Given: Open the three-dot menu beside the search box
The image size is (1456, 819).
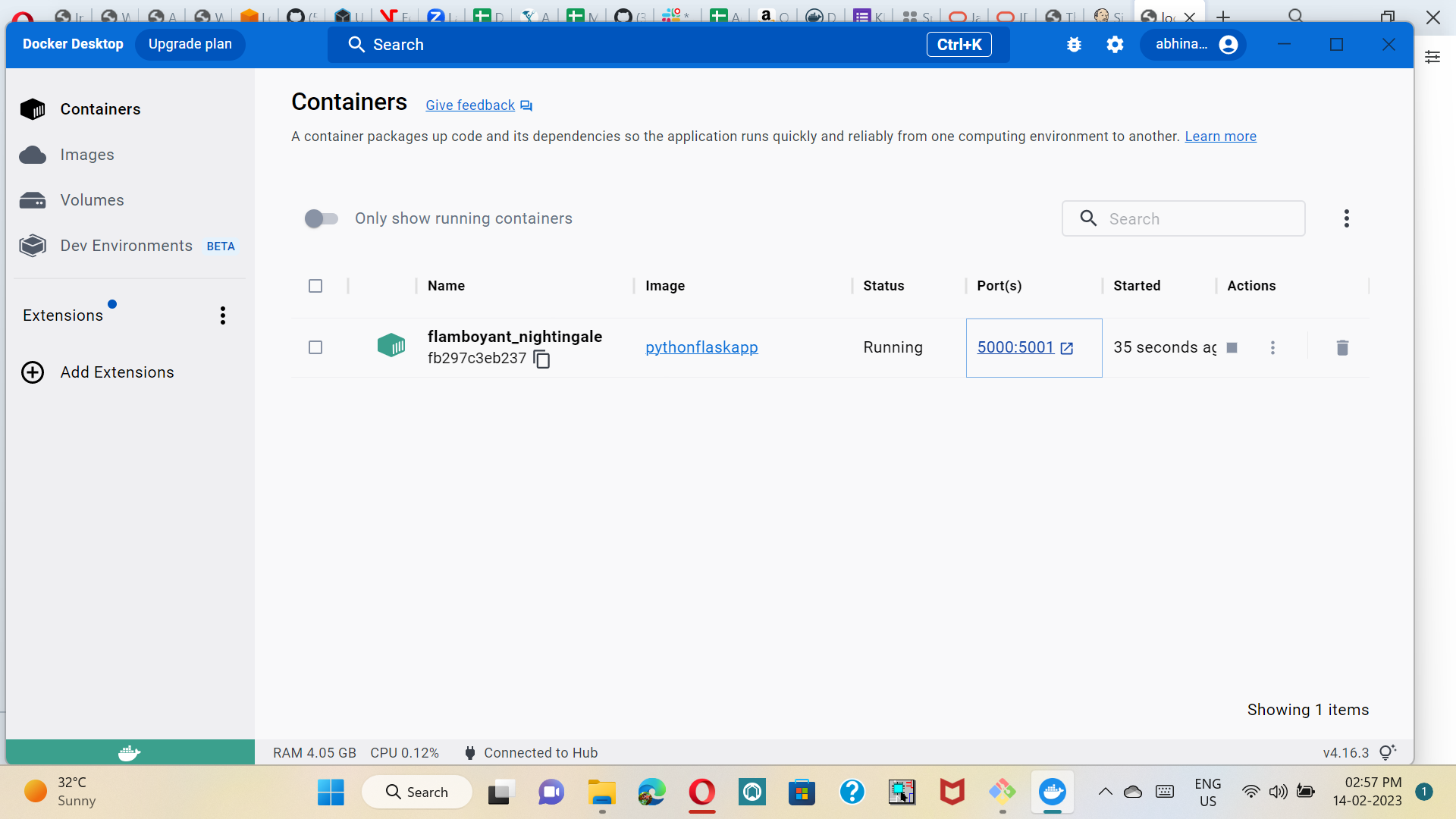Looking at the screenshot, I should [x=1347, y=218].
